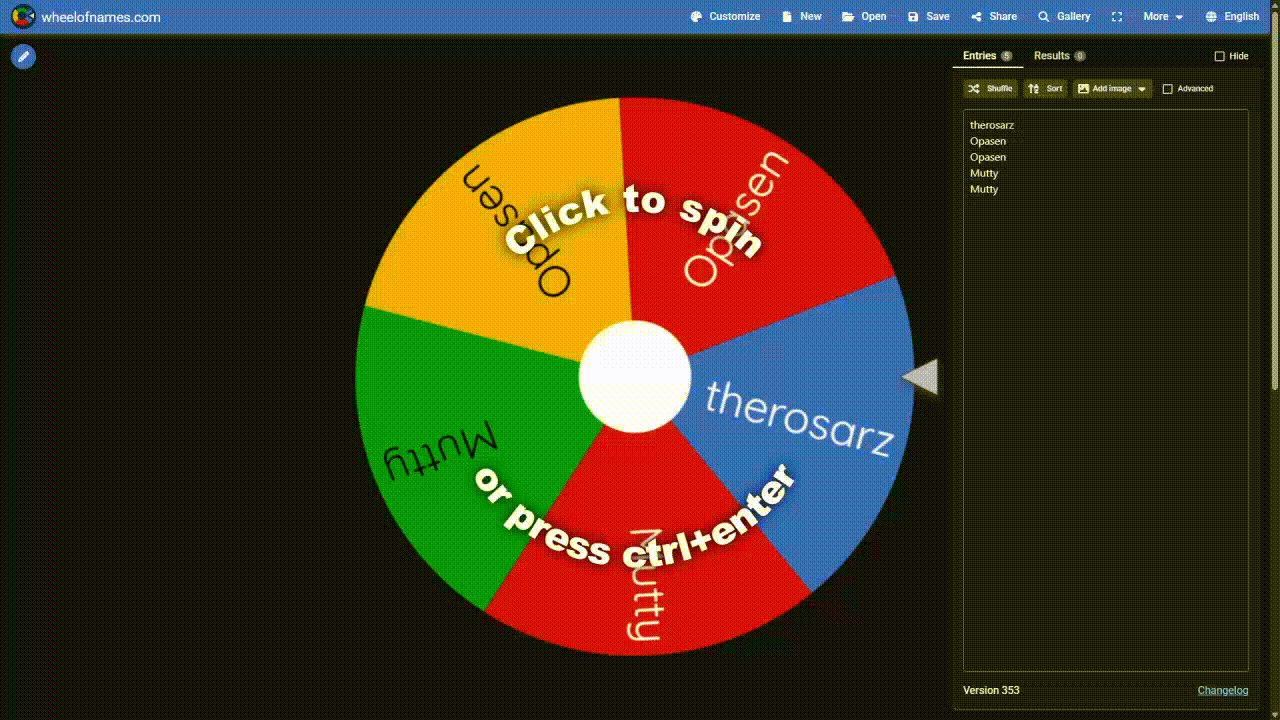The image size is (1280, 720).
Task: Toggle fullscreen mode icon
Action: point(1117,16)
